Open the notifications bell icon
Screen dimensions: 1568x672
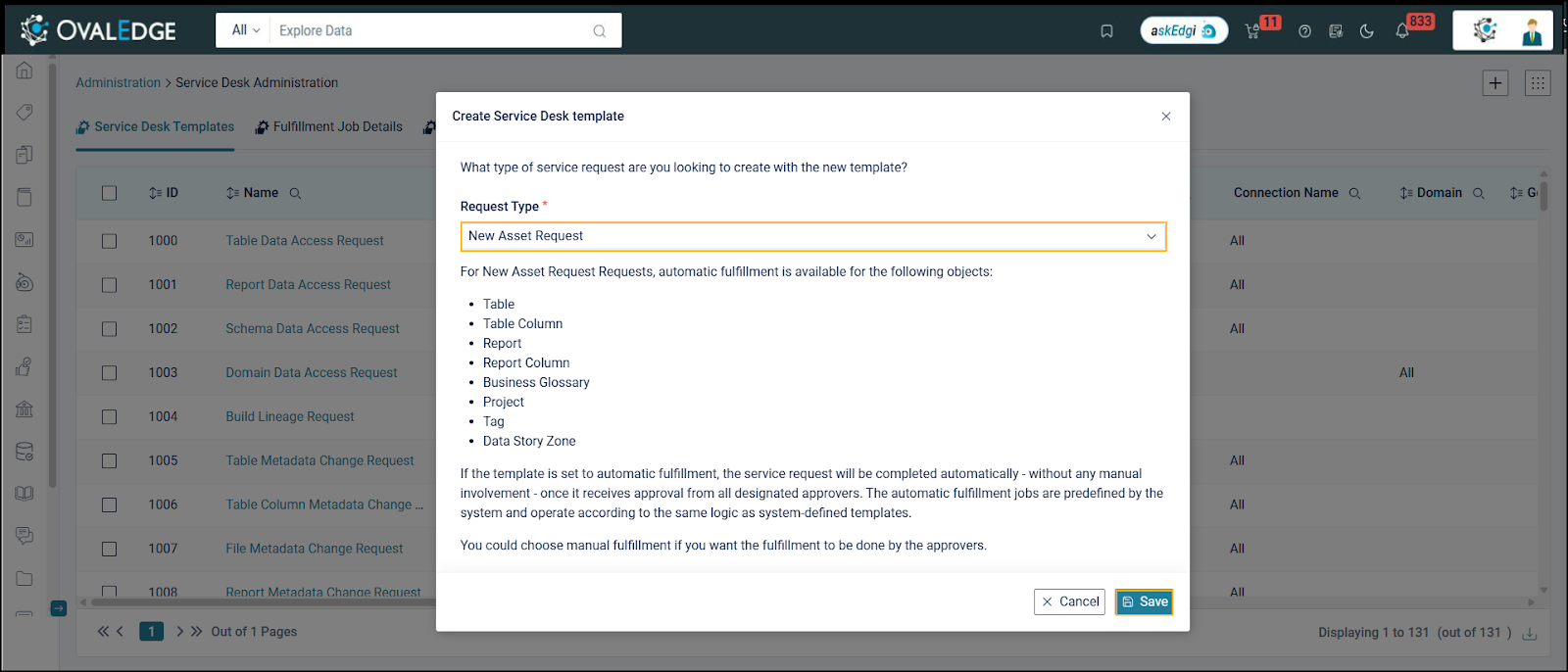(x=1402, y=31)
